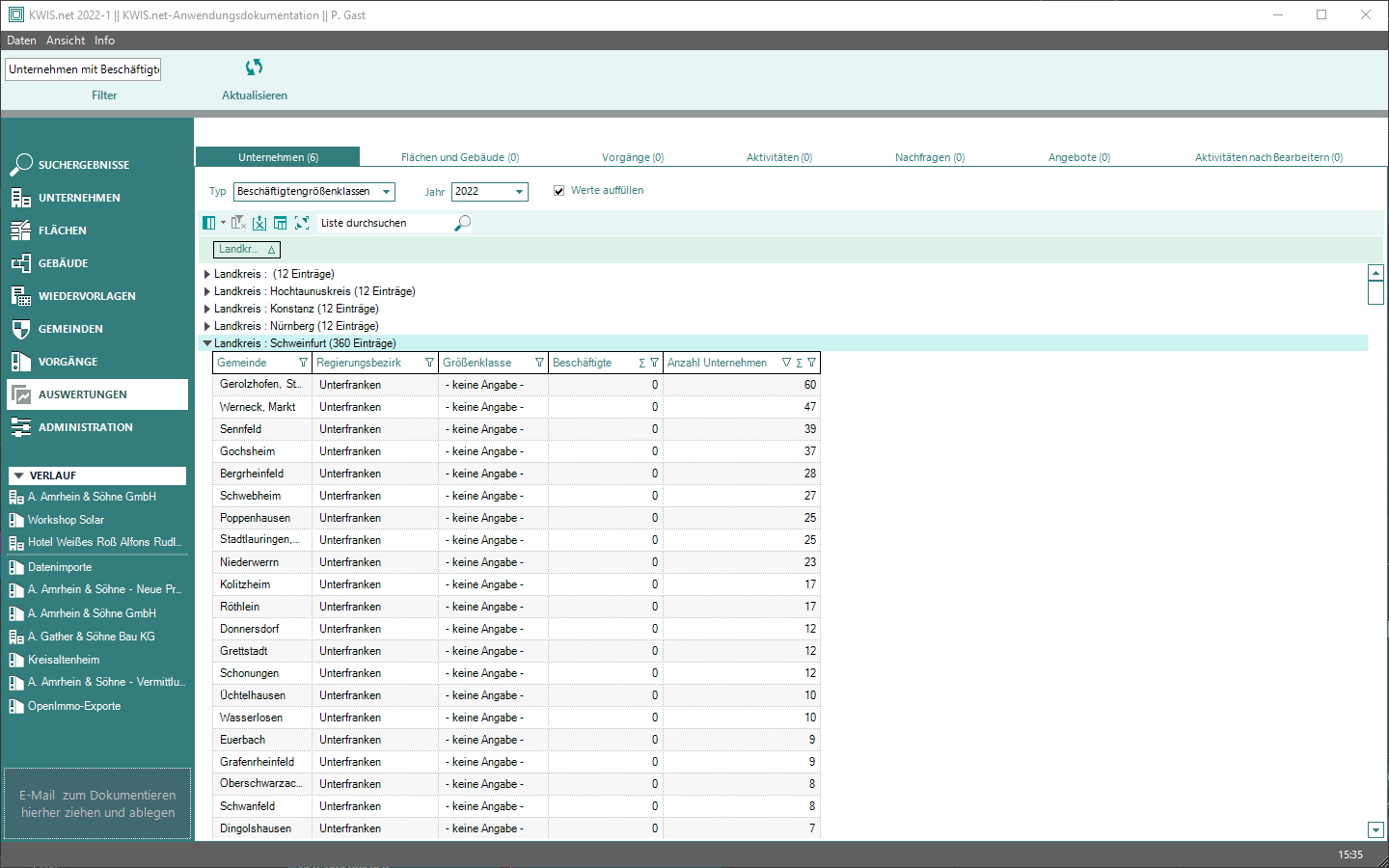Switch to the Nachfragen tab
Screen dimensions: 1389x868
[x=930, y=157]
